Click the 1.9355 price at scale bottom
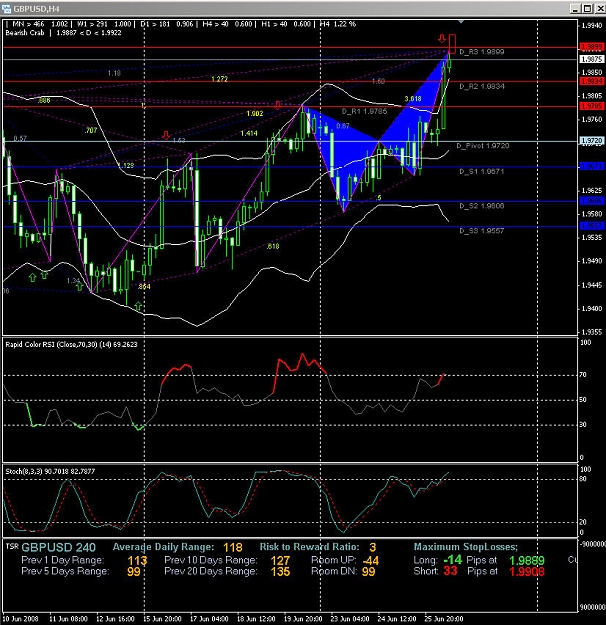This screenshot has width=606, height=625. [592, 332]
